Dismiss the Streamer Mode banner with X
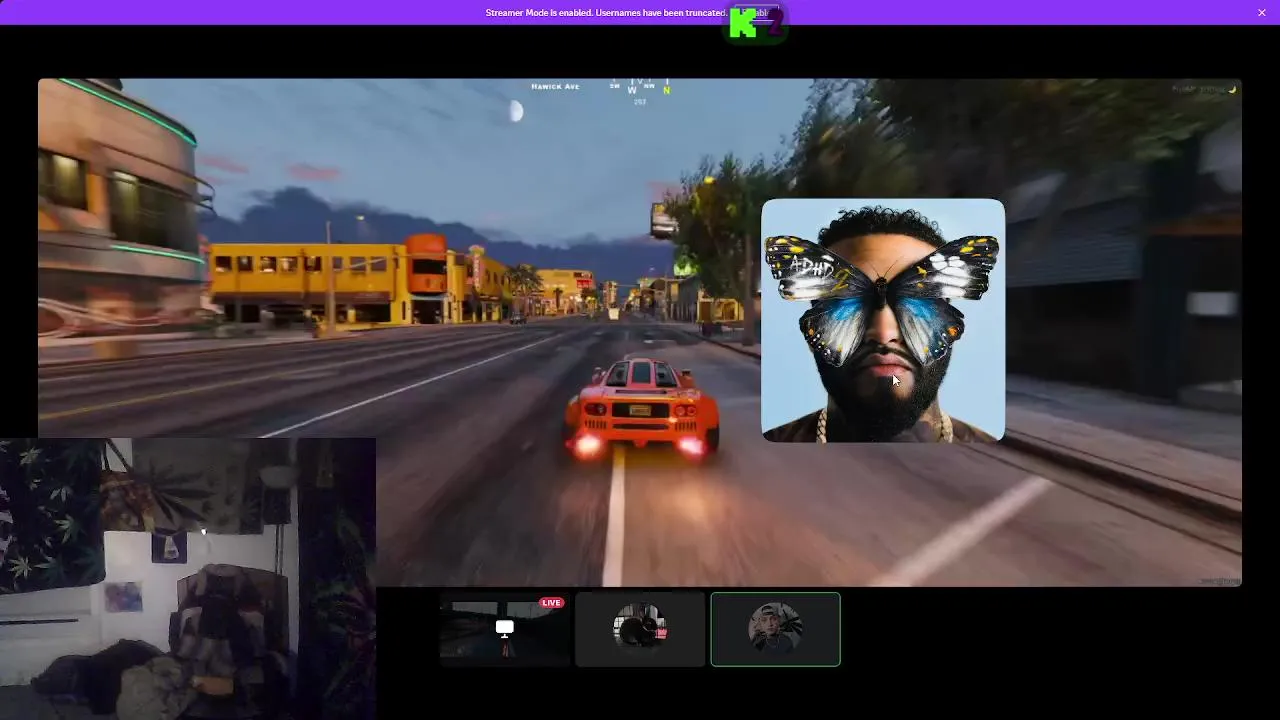Viewport: 1280px width, 720px height. [1261, 12]
